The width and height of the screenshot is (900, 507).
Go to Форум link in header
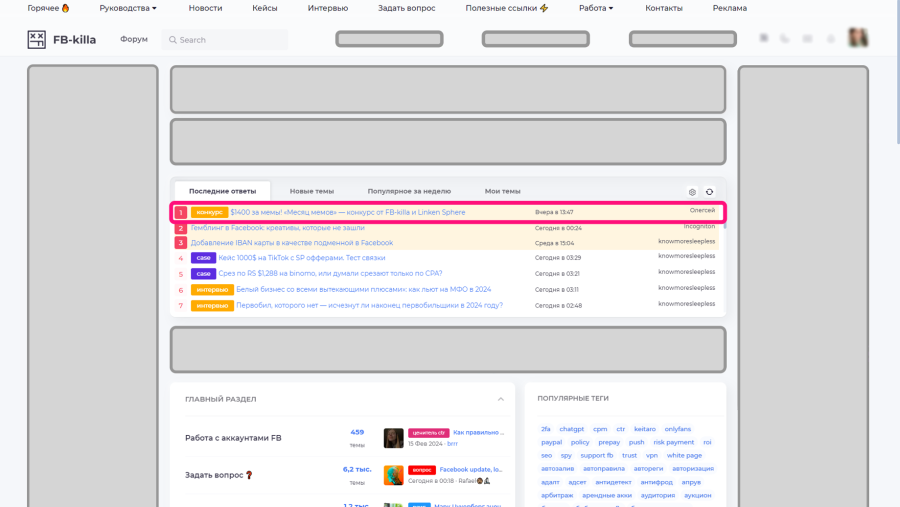pos(134,39)
